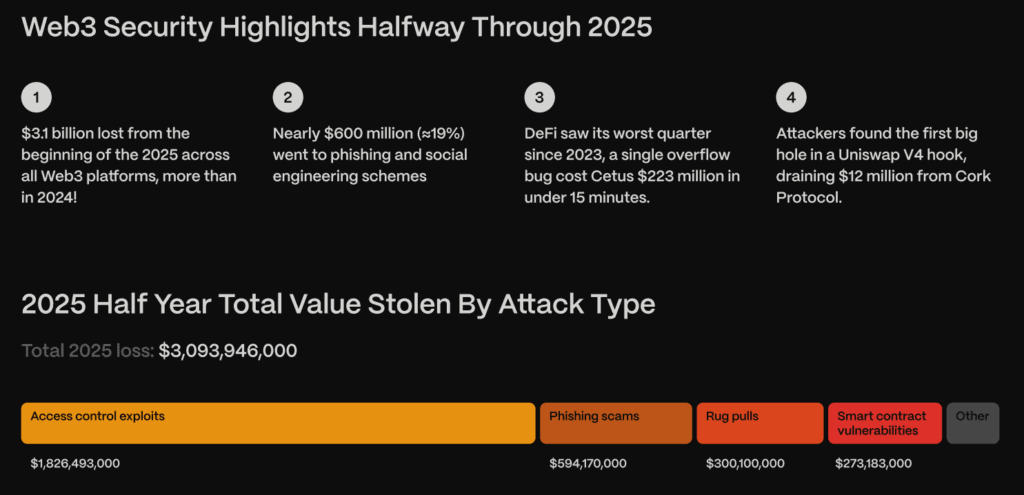Select the Smart contract vulnerabilities segment
Viewport: 1024px width, 495px height.
point(884,423)
